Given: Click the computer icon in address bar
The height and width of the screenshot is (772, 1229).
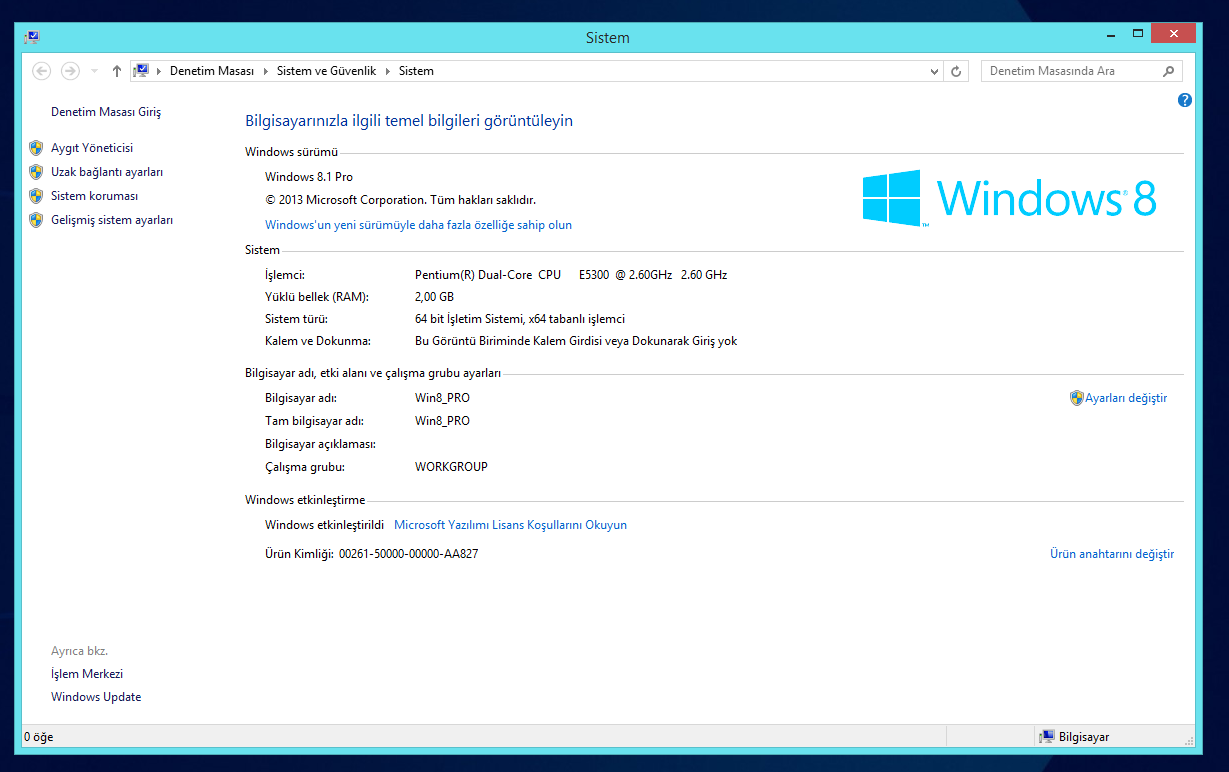Looking at the screenshot, I should pos(142,71).
